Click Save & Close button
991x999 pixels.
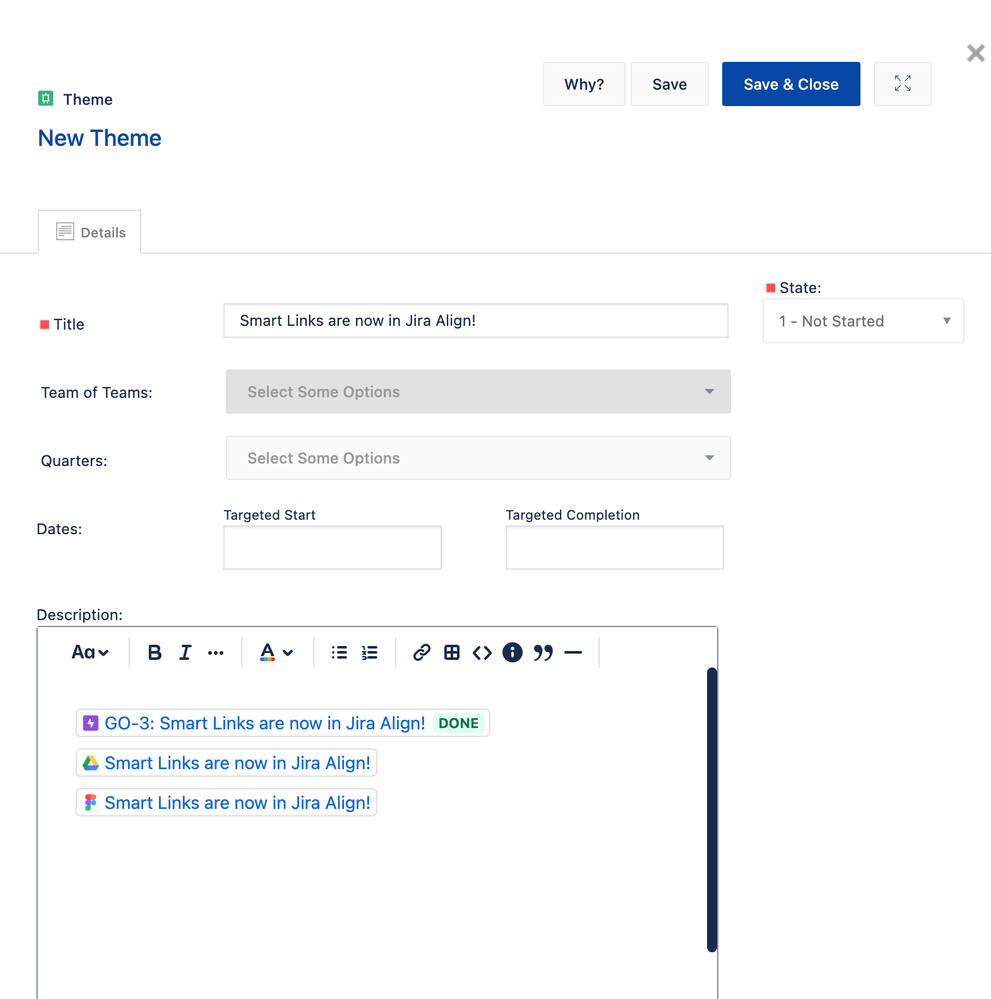791,83
